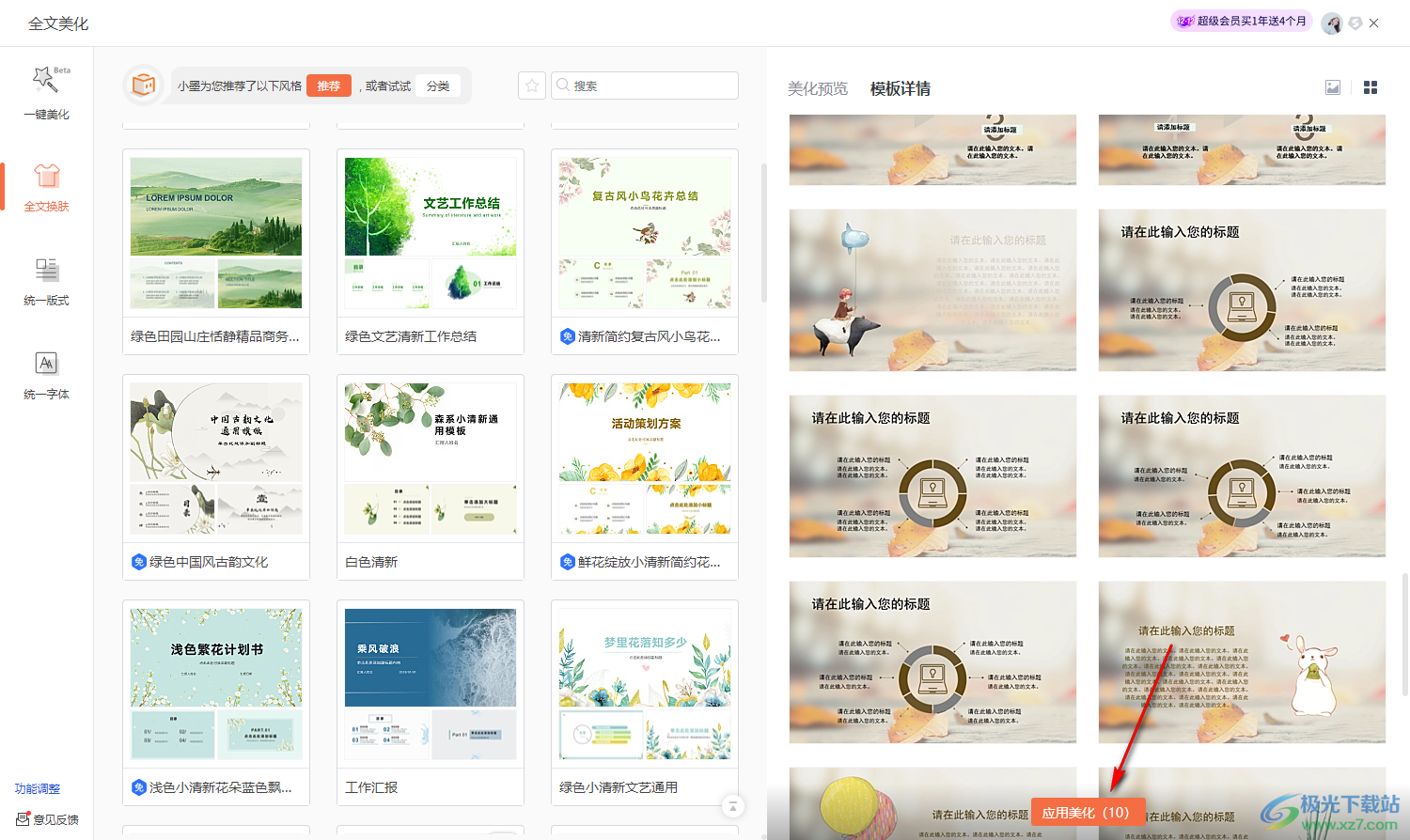Click the grey icon beside the avatar
This screenshot has height=840, width=1410.
click(x=1355, y=23)
